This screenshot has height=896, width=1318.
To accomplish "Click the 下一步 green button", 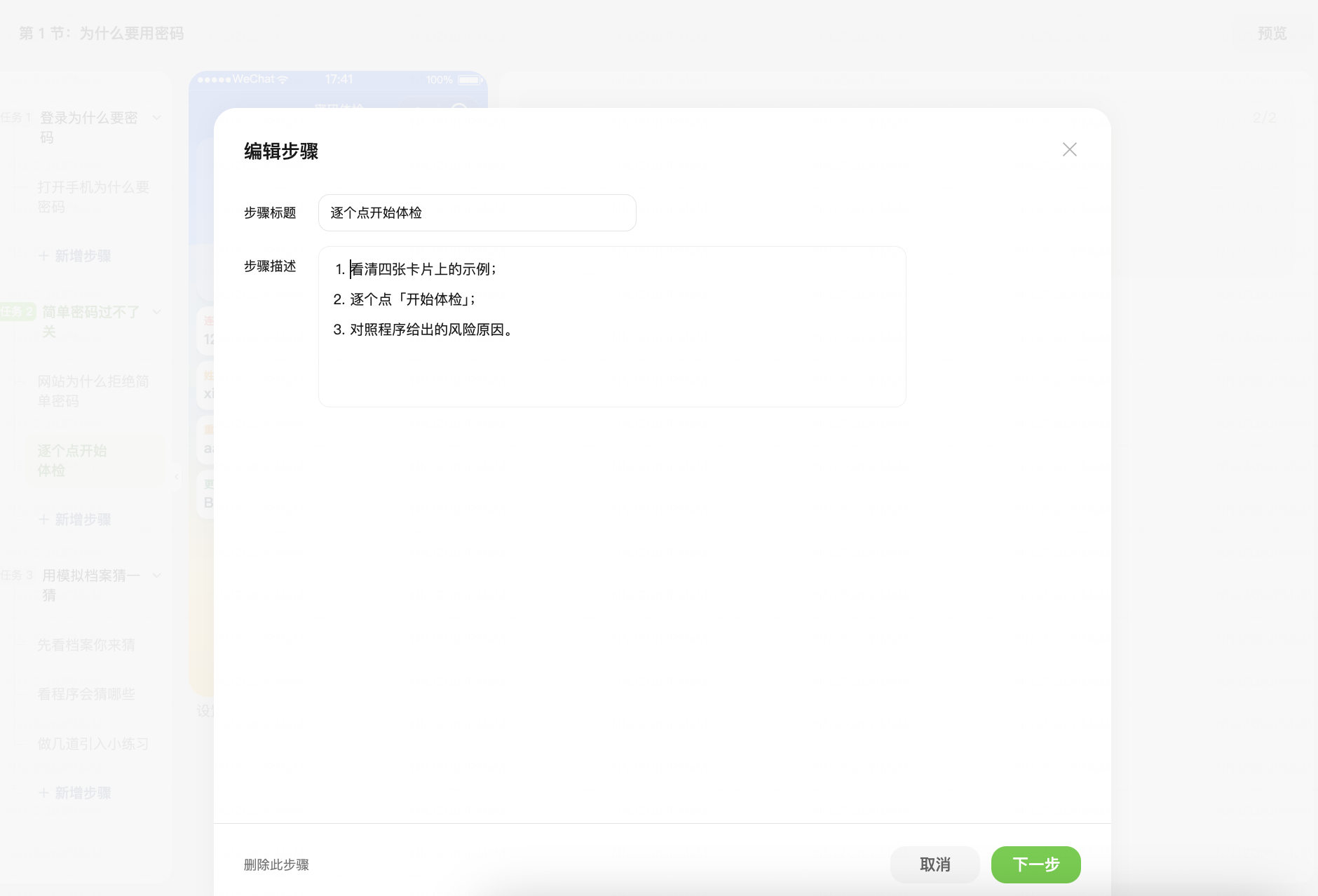I will pyautogui.click(x=1035, y=864).
